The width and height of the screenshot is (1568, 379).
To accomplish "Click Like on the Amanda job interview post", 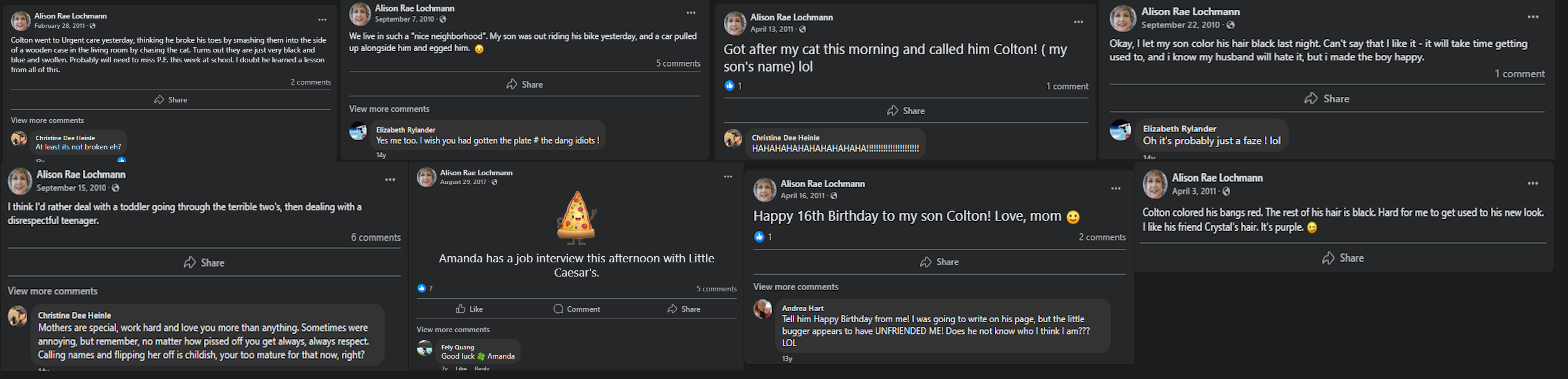I will click(469, 309).
